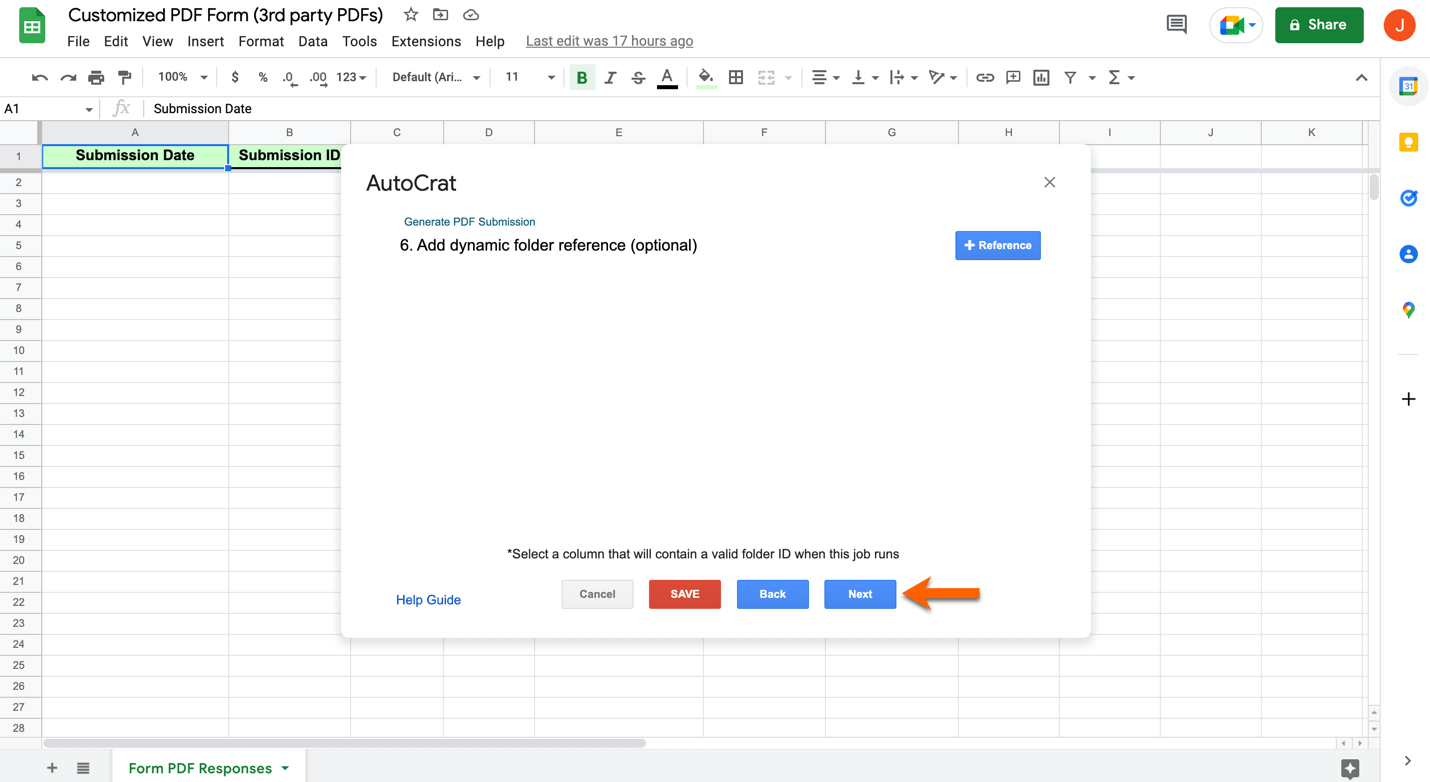
Task: Select the paint format tool
Action: tap(125, 77)
